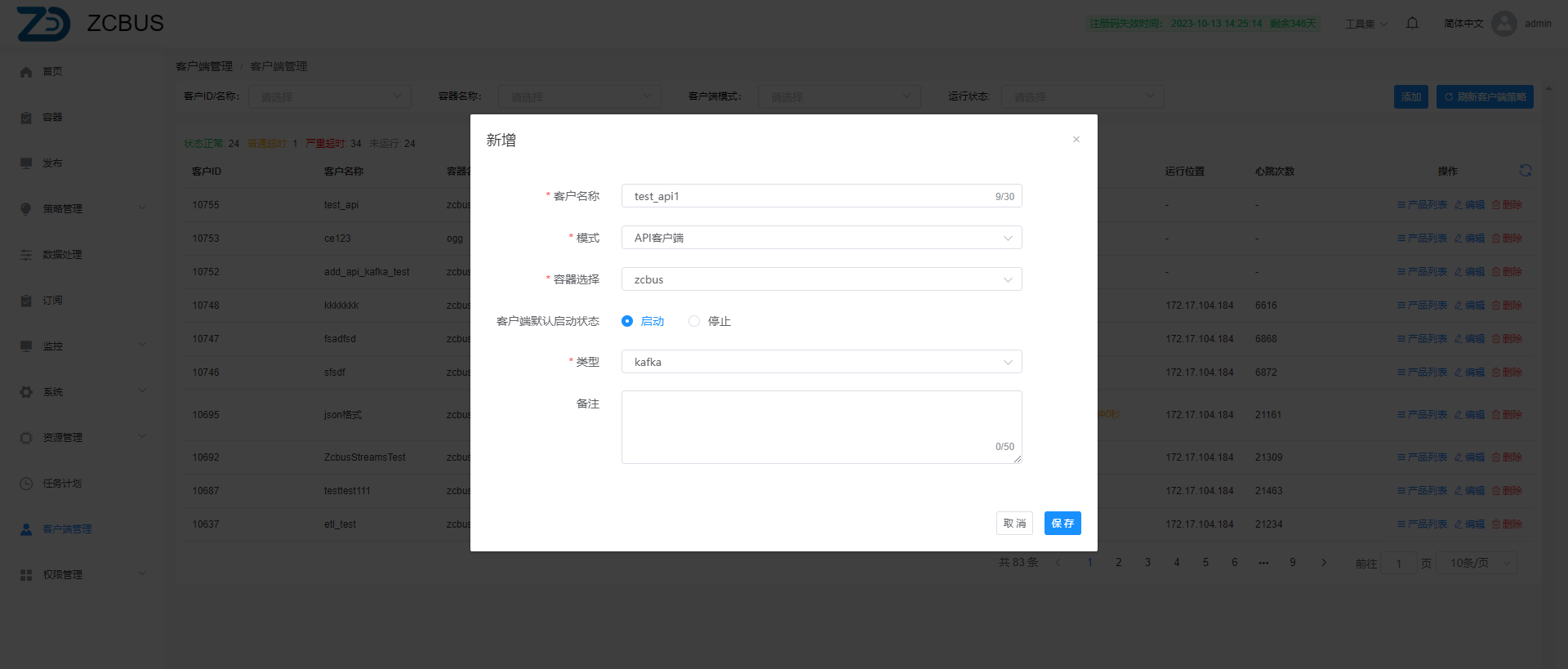This screenshot has height=669, width=1568.
Task: Open the 容器选择 dropdown showing zcbus
Action: [821, 279]
